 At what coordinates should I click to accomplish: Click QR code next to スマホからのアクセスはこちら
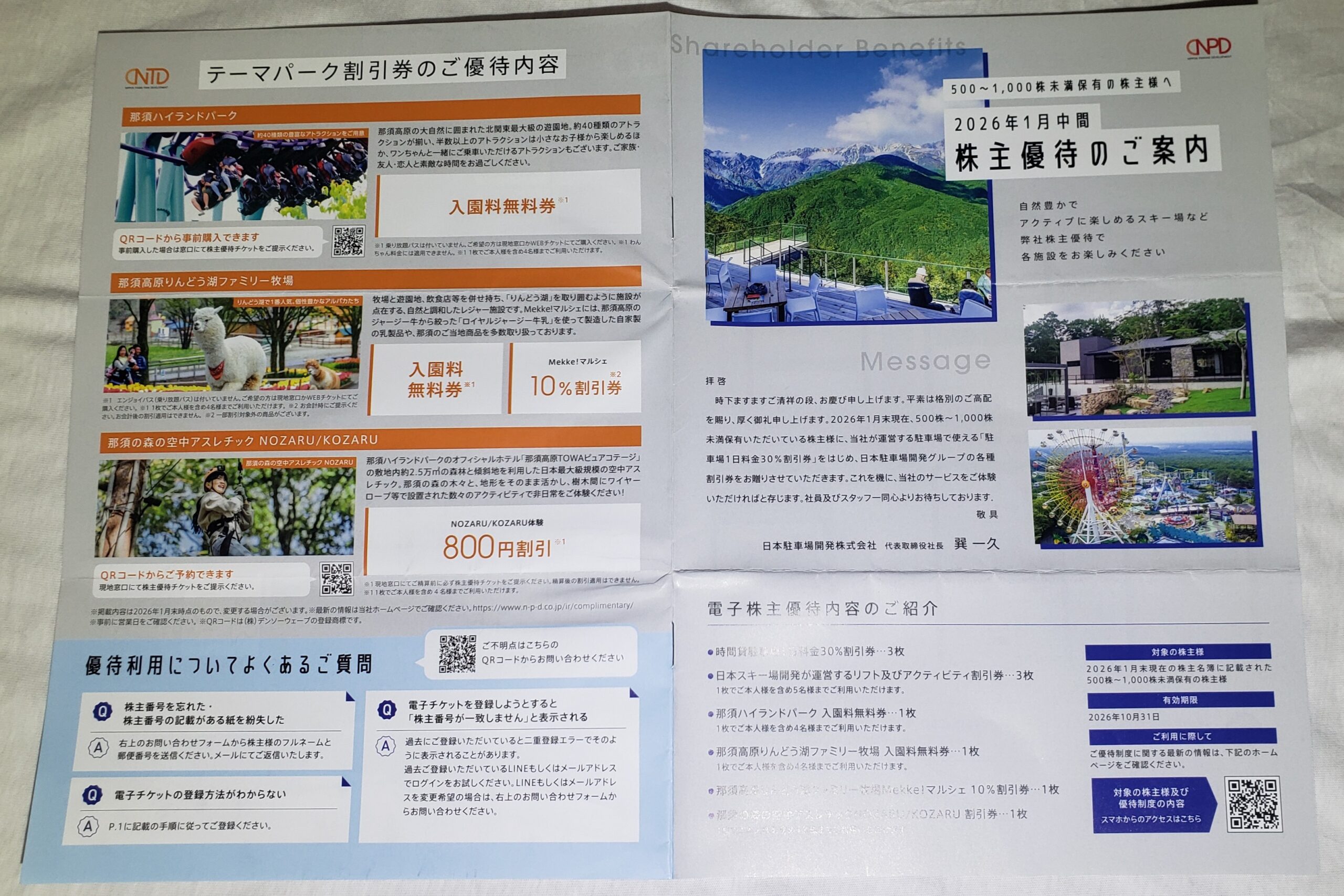click(1253, 804)
